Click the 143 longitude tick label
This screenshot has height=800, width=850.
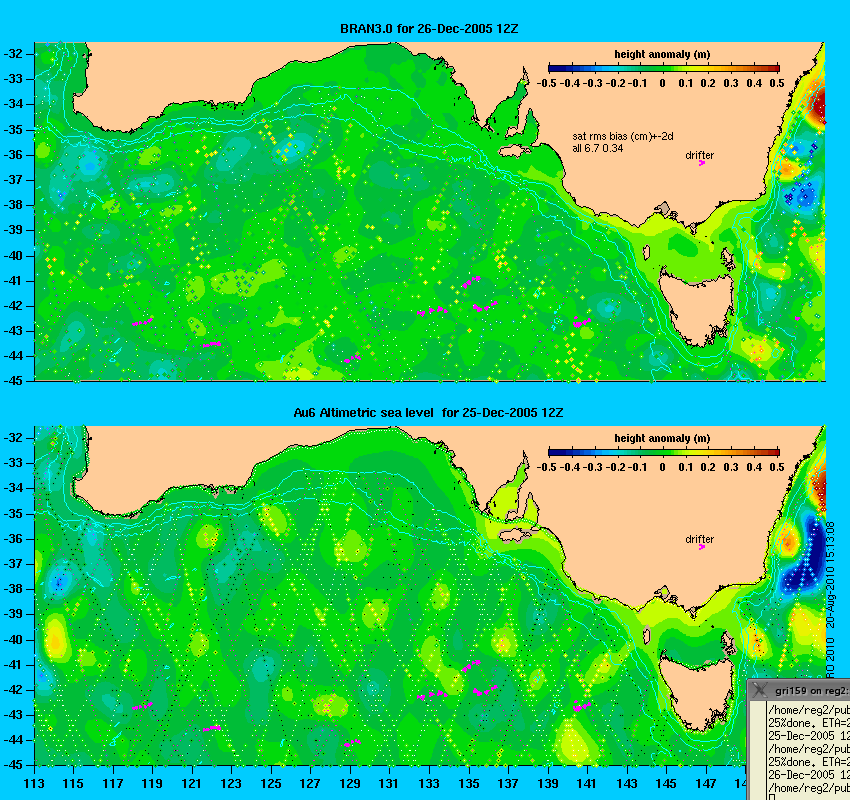coord(627,784)
